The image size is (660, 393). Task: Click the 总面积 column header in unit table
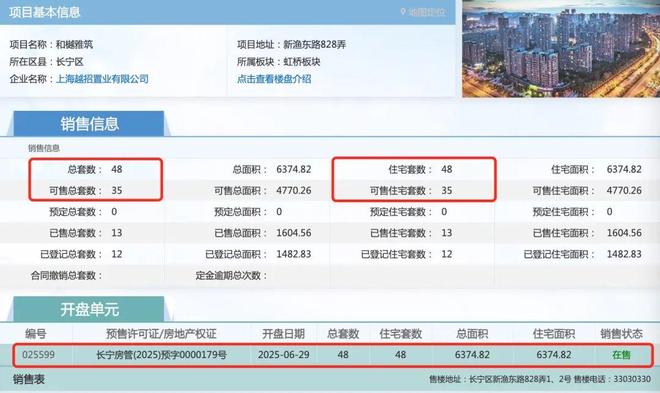(472, 334)
